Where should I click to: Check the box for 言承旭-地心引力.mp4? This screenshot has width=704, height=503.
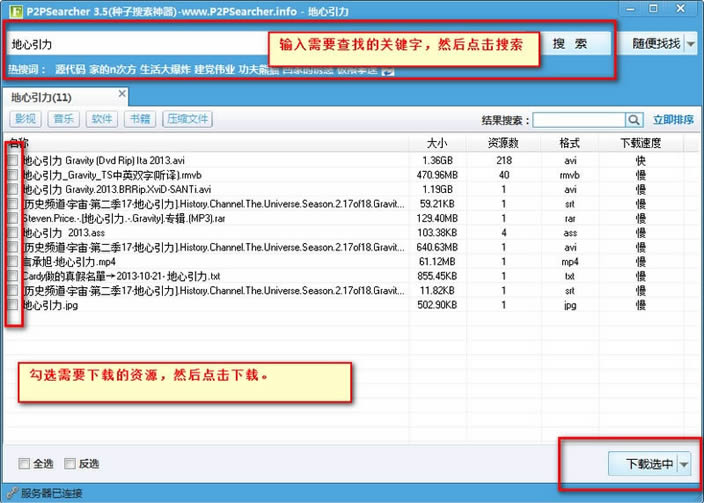click(13, 261)
